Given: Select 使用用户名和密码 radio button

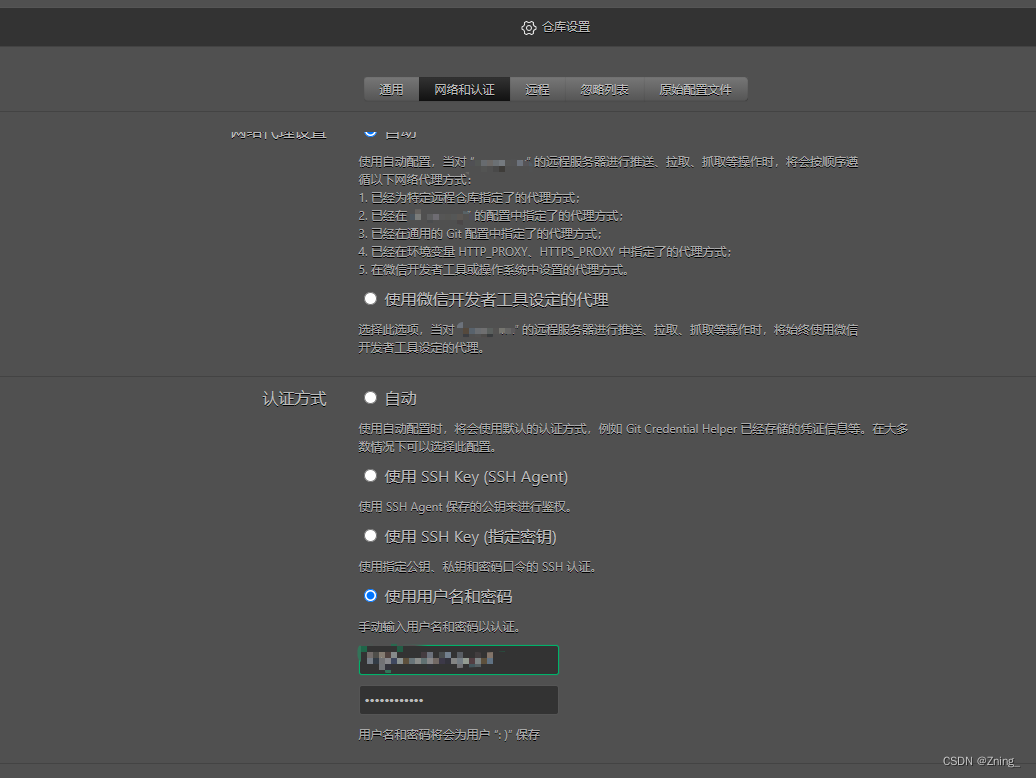Looking at the screenshot, I should [371, 596].
